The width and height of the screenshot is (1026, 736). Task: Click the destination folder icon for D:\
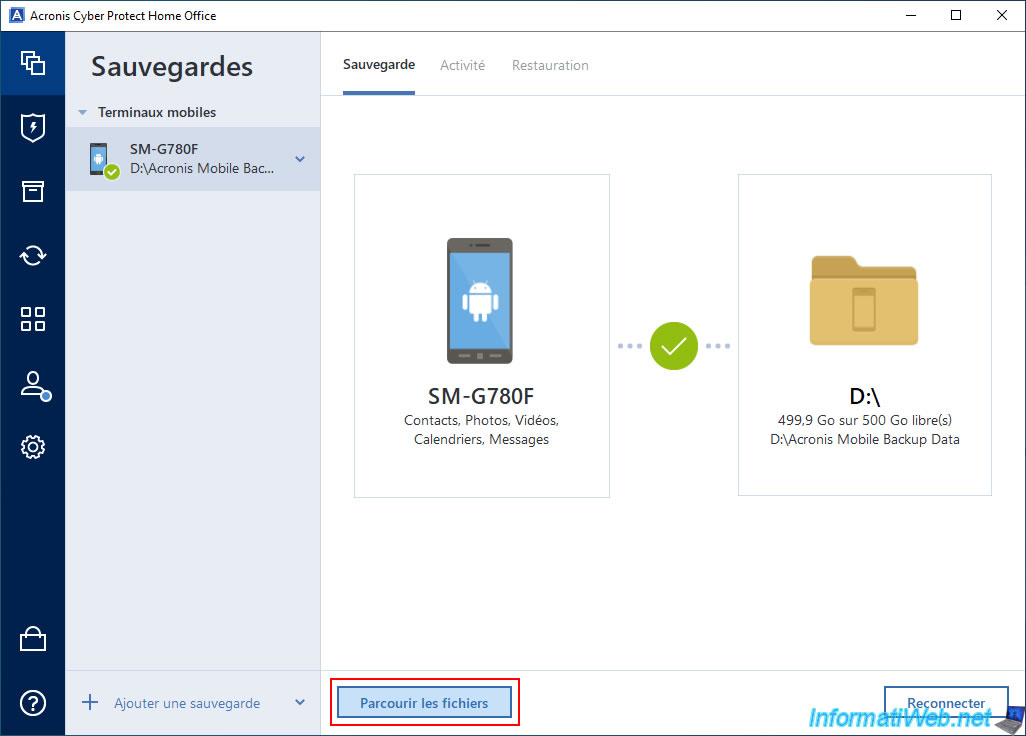point(864,300)
